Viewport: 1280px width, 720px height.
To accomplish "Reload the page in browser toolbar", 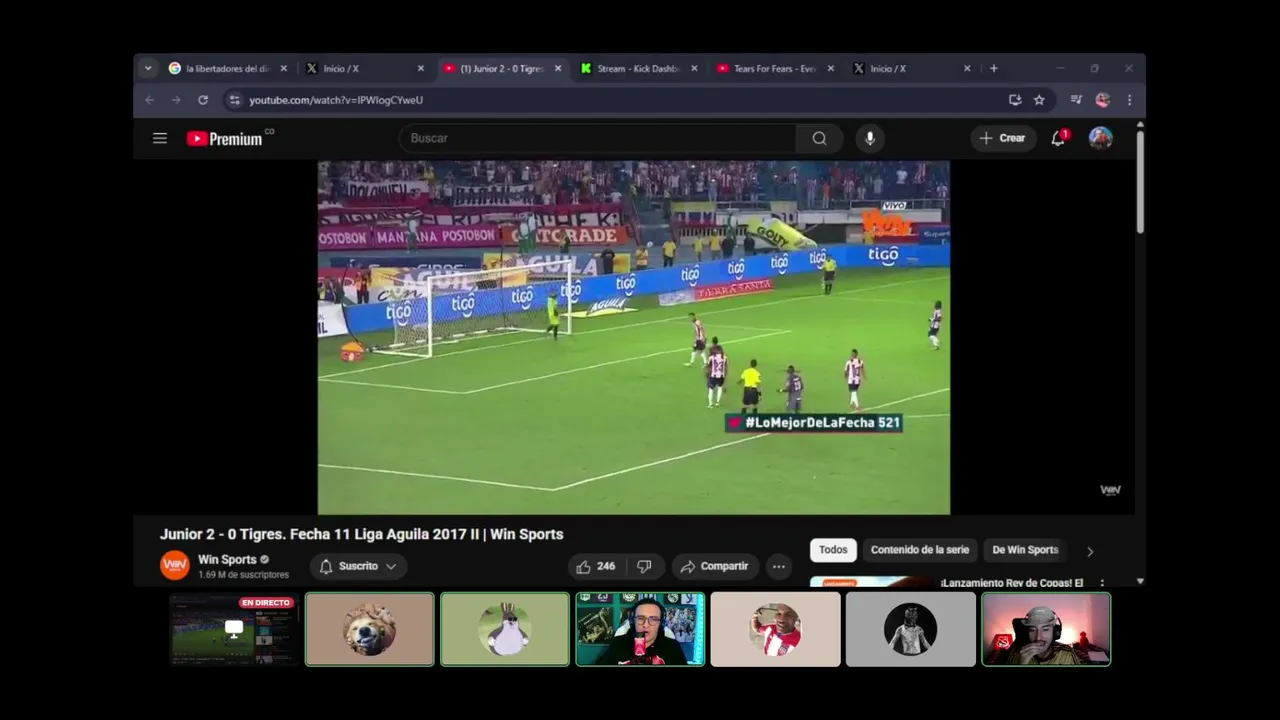I will 203,100.
